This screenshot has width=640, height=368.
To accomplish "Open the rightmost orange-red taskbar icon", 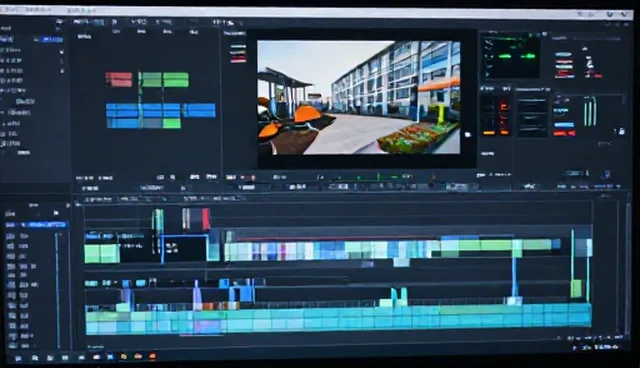I will [152, 356].
